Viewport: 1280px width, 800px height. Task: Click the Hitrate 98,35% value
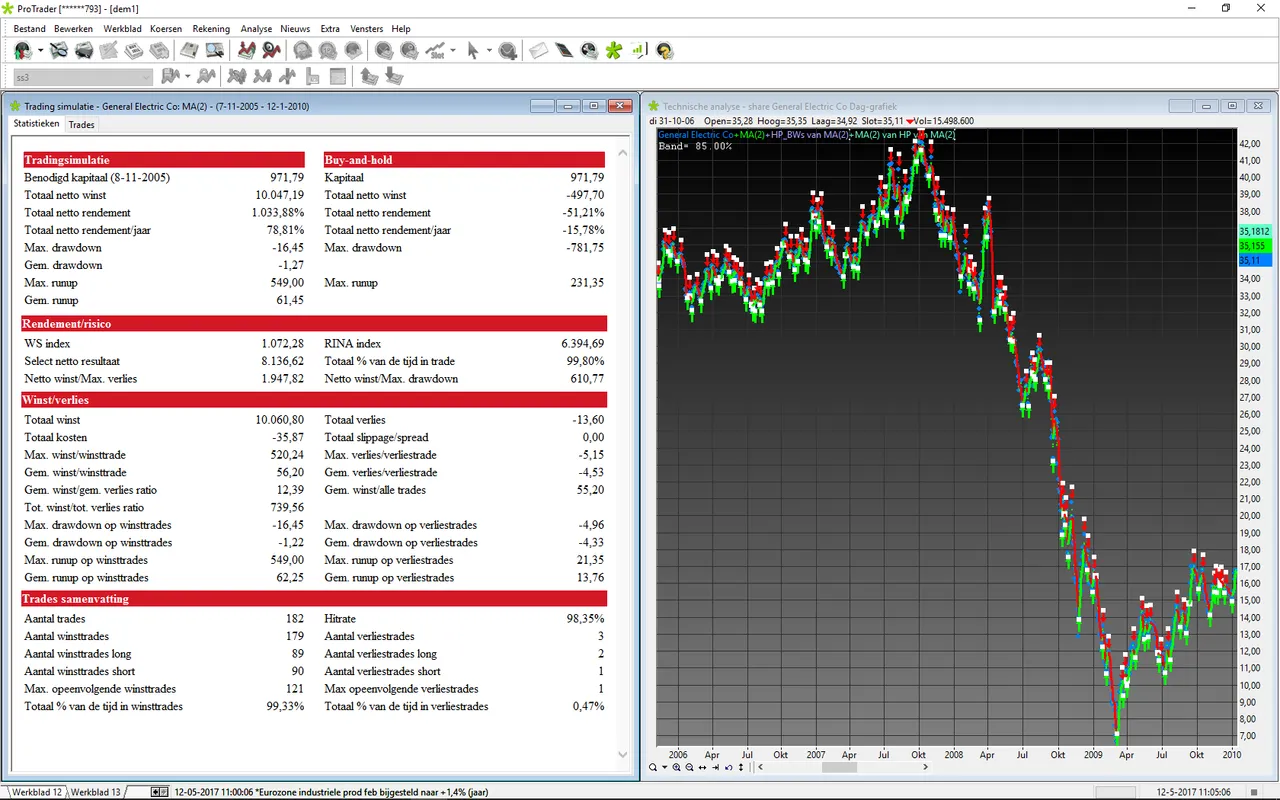pyautogui.click(x=585, y=619)
